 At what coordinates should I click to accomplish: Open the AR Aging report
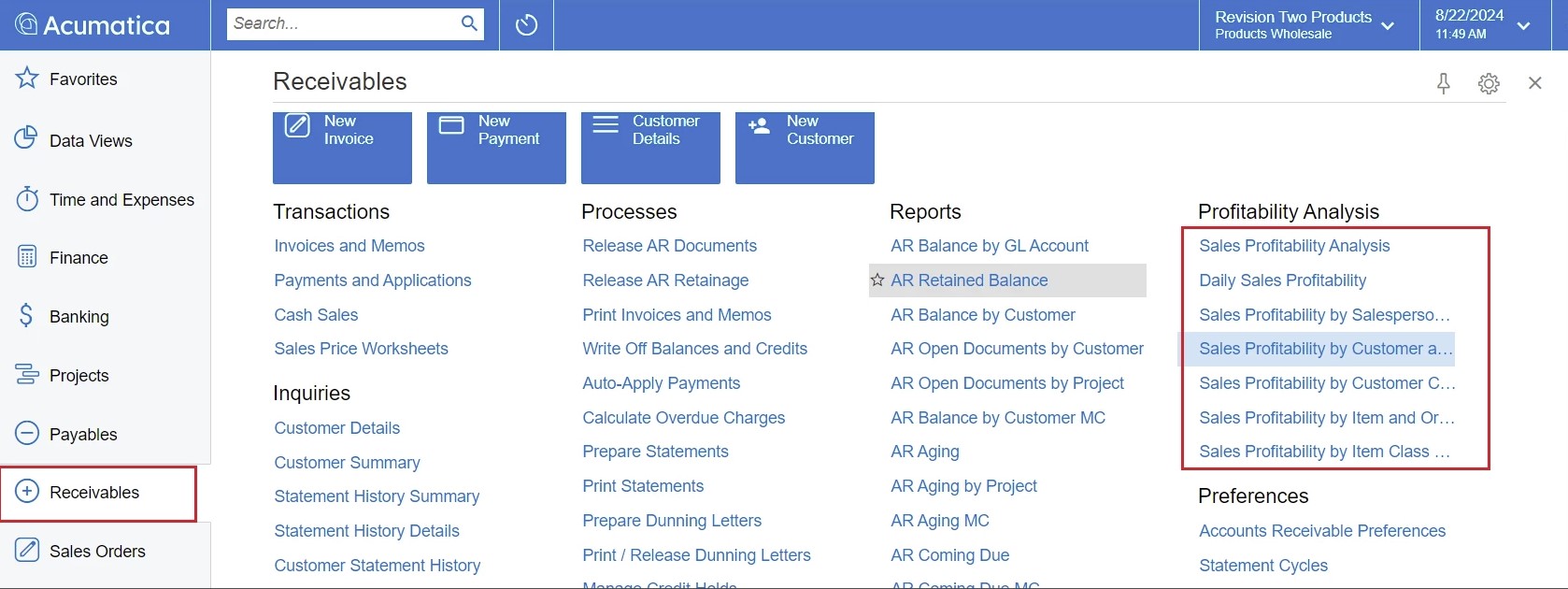tap(925, 452)
